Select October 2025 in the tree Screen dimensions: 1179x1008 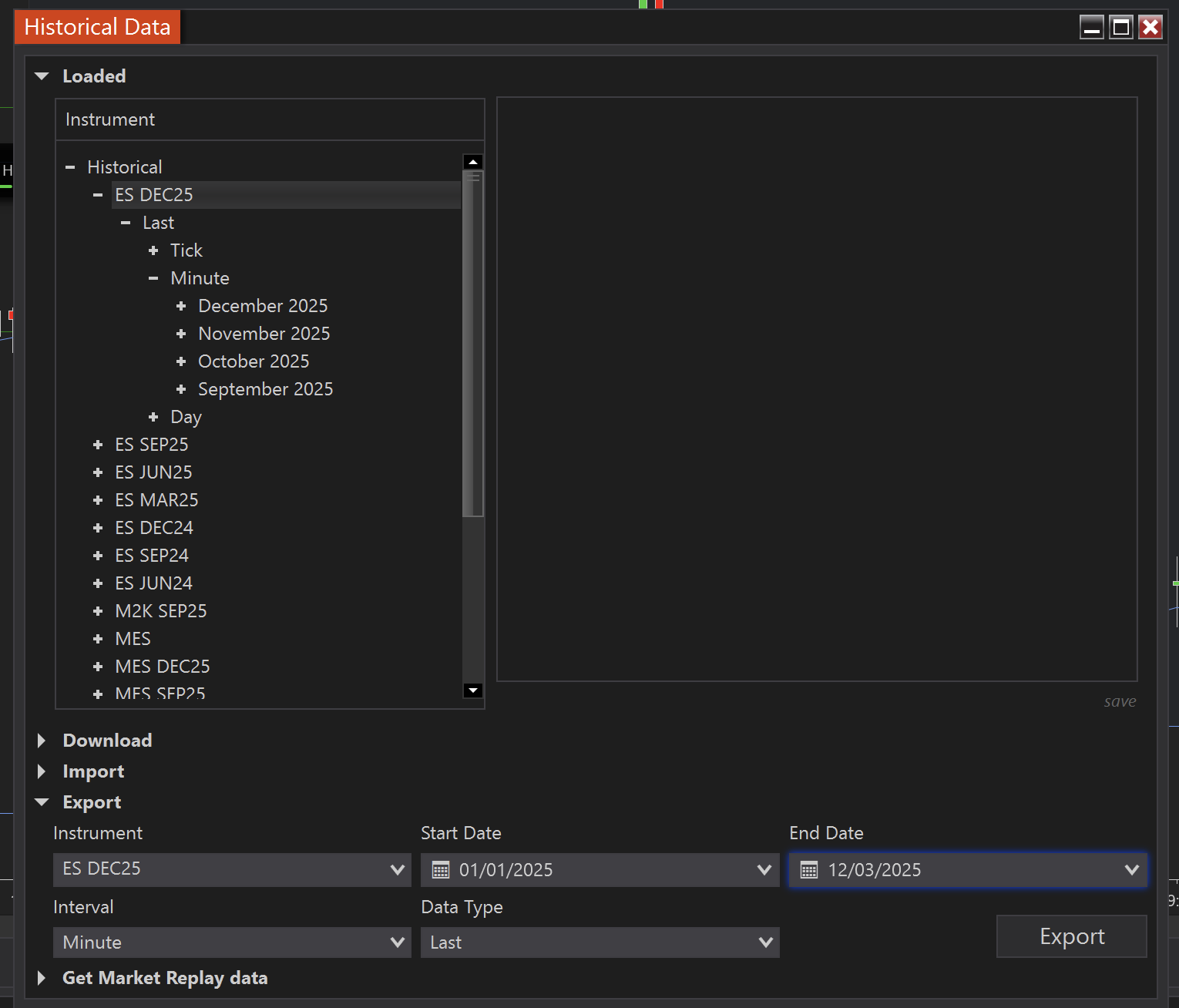[x=254, y=361]
